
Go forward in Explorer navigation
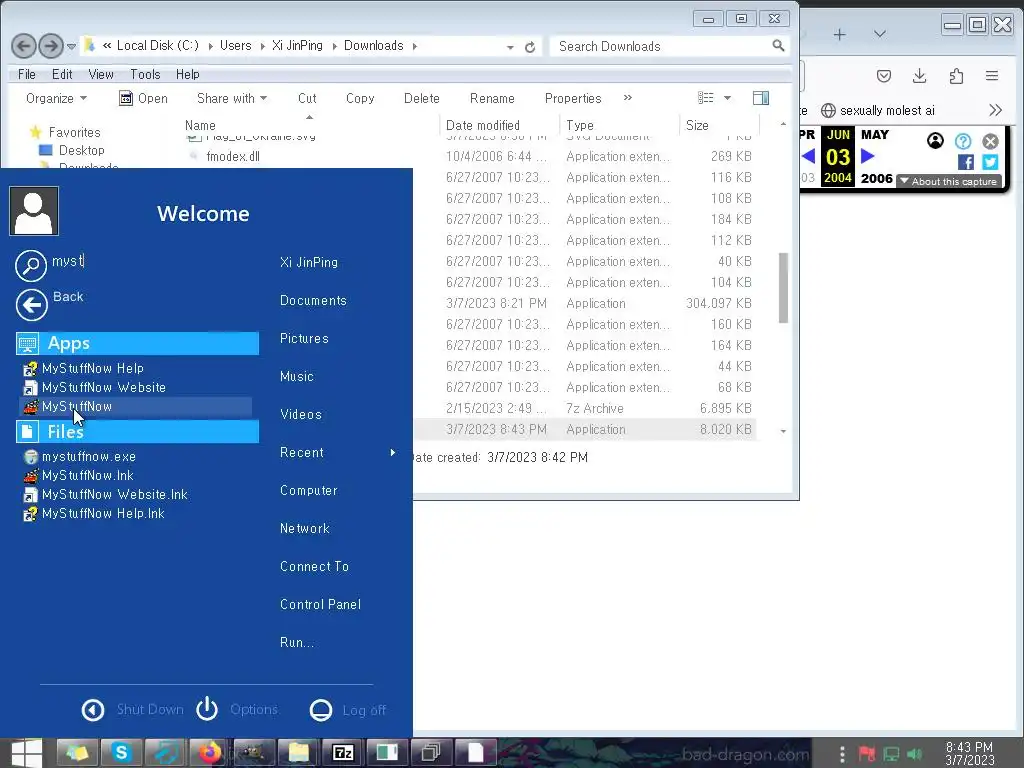tap(50, 46)
